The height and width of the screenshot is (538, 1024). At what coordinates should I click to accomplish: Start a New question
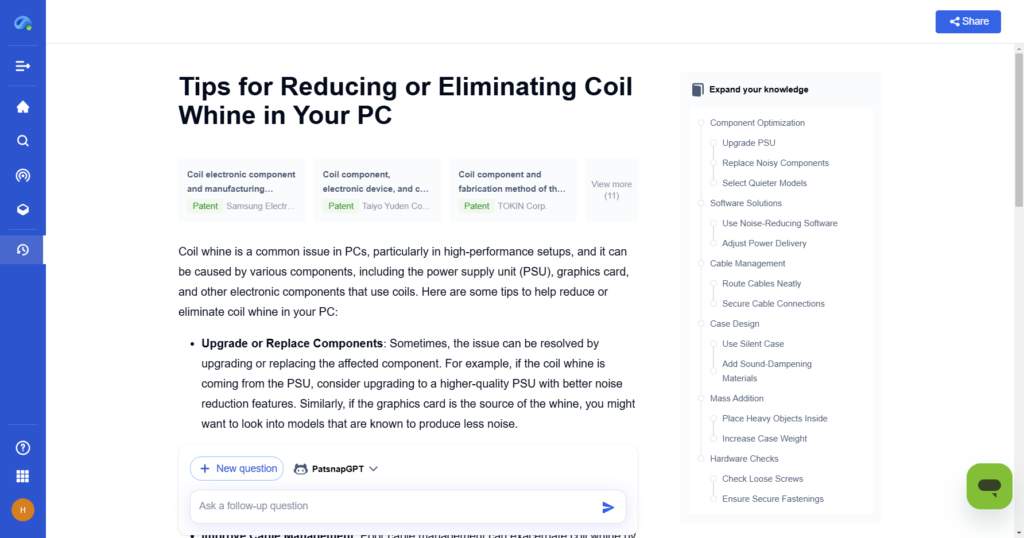pyautogui.click(x=237, y=468)
